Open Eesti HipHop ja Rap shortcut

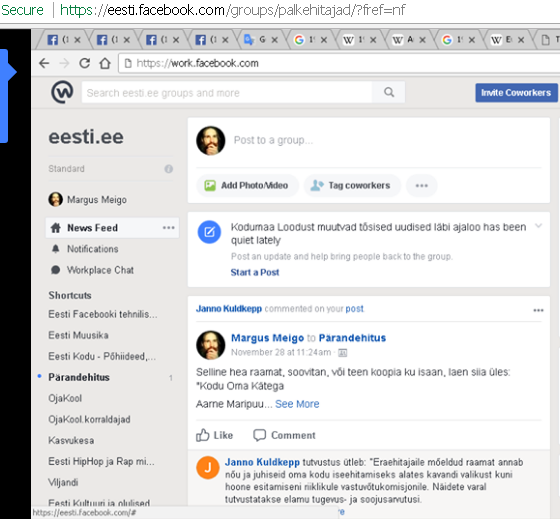[x=101, y=461]
